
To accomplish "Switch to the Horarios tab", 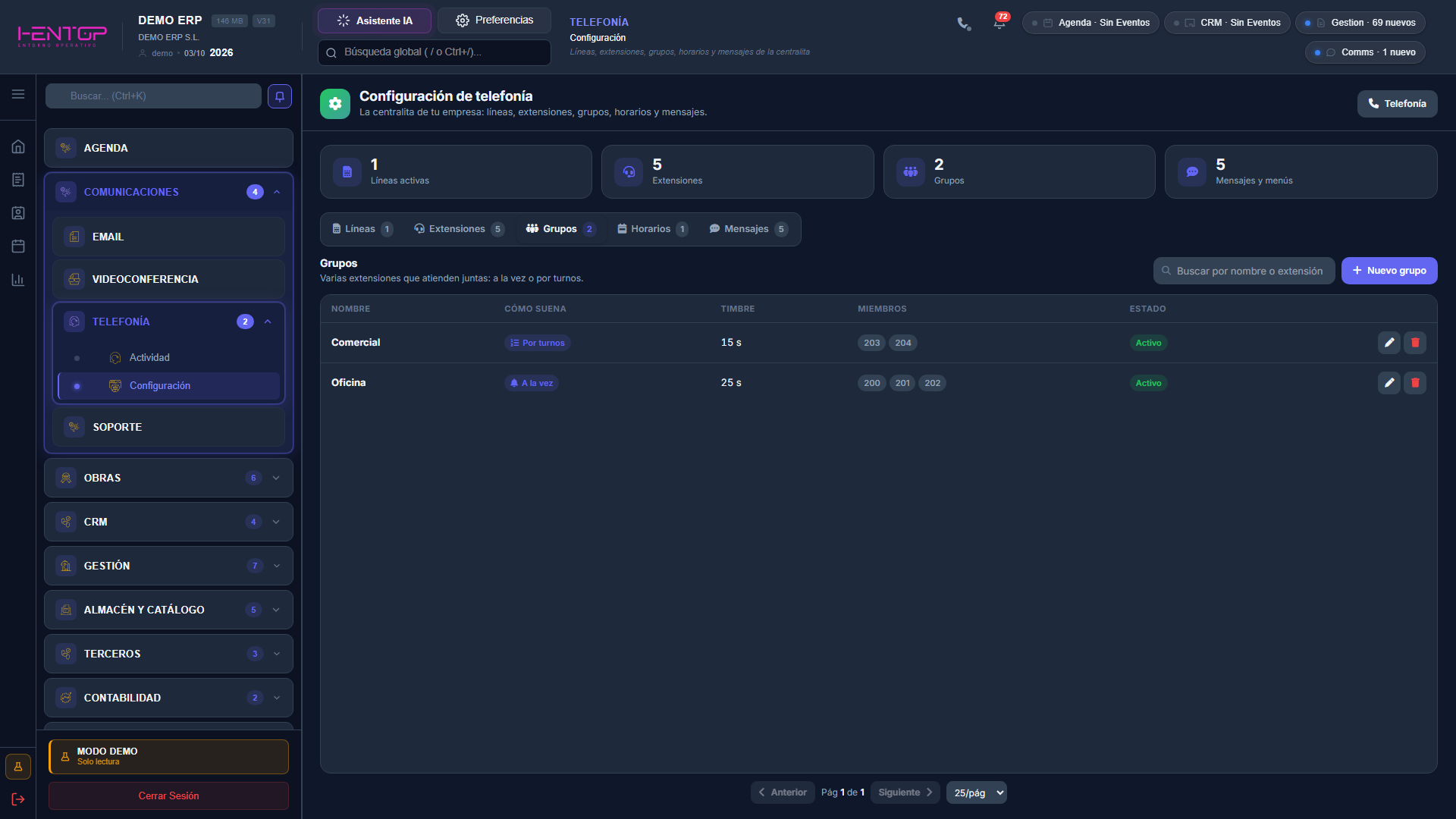I will [x=652, y=229].
